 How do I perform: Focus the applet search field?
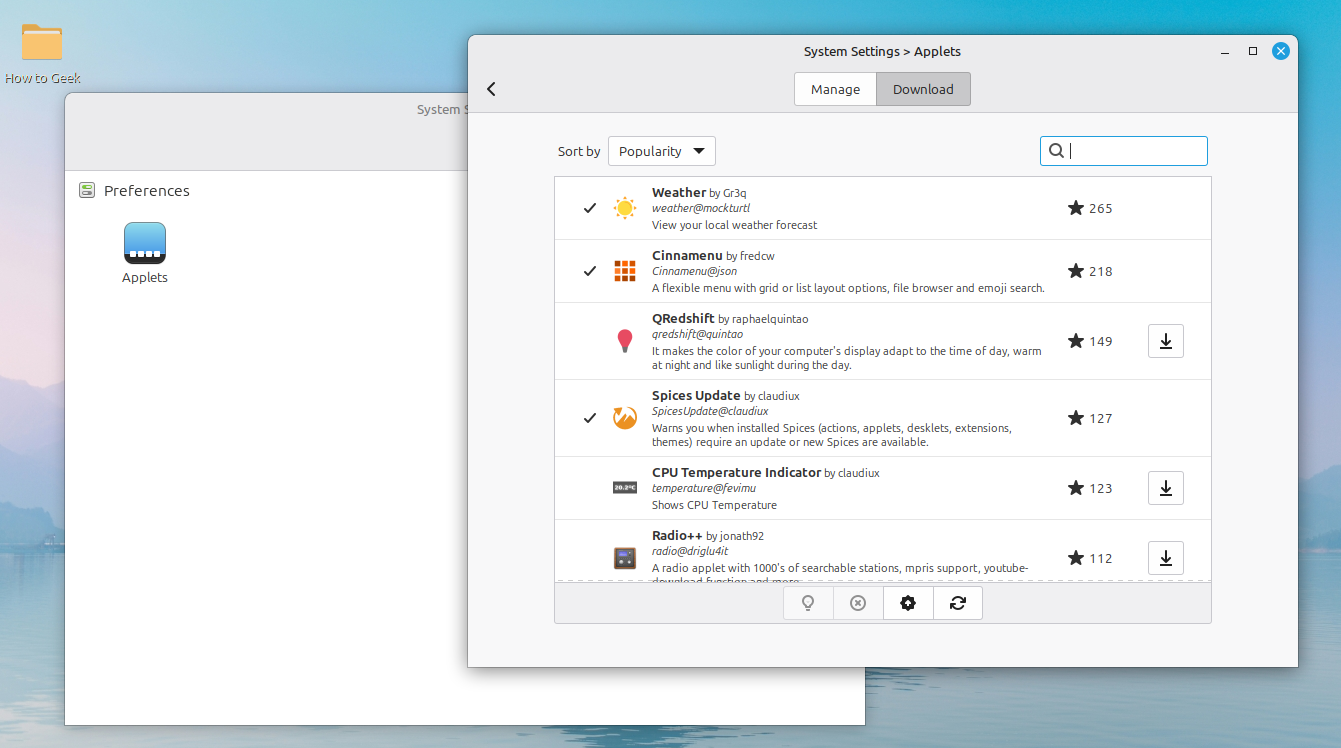(1124, 151)
